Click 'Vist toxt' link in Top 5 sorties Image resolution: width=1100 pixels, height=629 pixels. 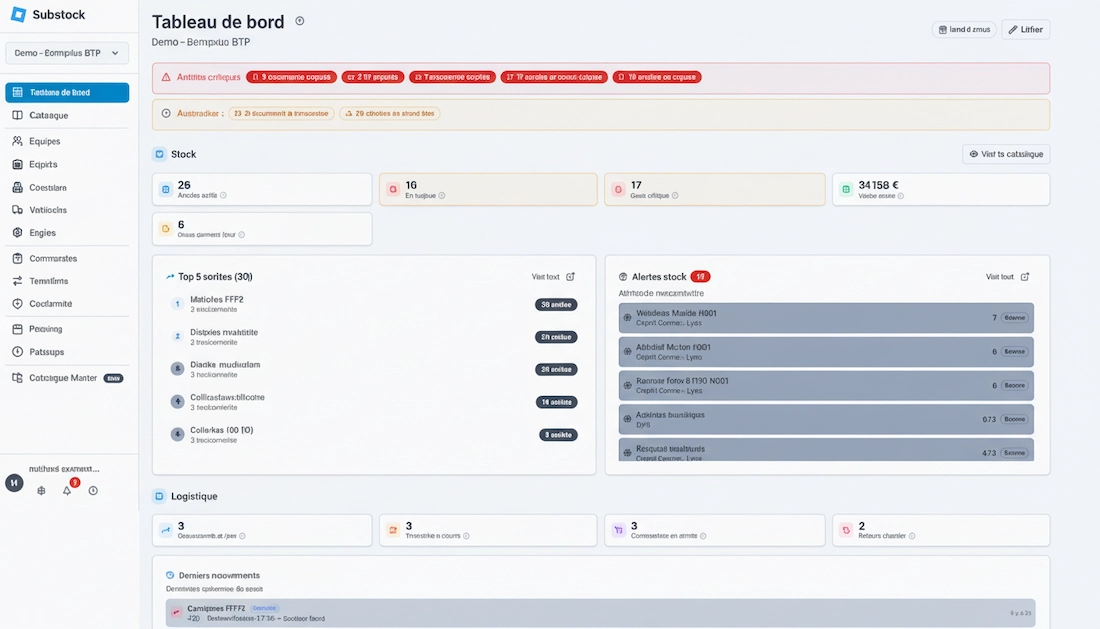pyautogui.click(x=546, y=277)
